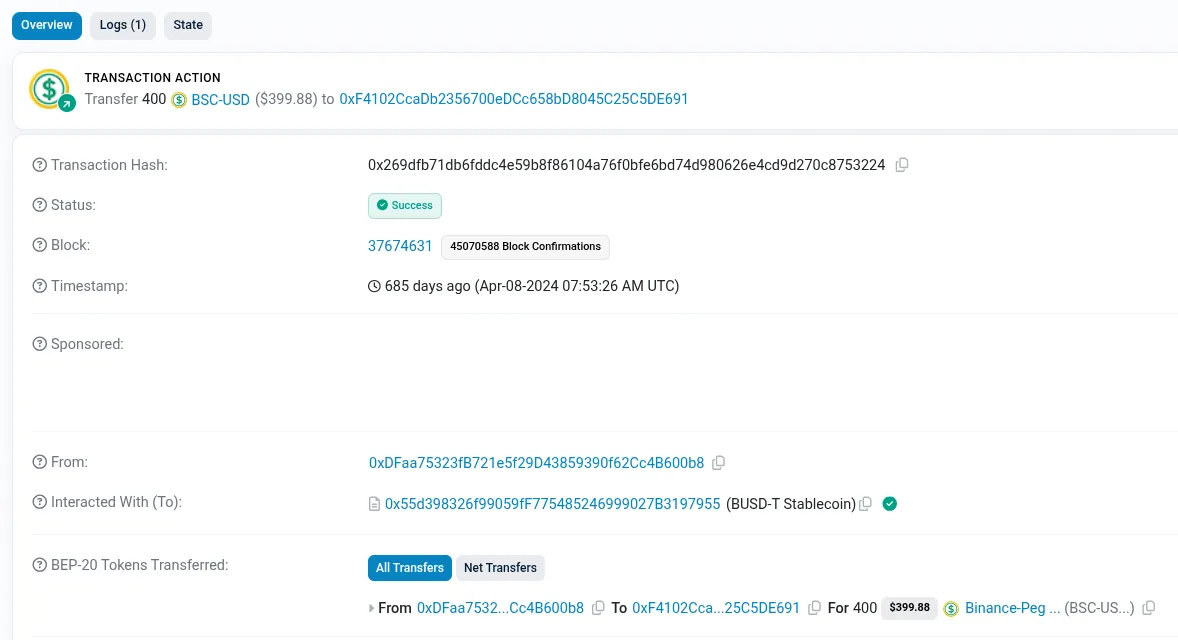
Task: Copy the BUSD-T Stablecoin contract address
Action: (x=865, y=504)
